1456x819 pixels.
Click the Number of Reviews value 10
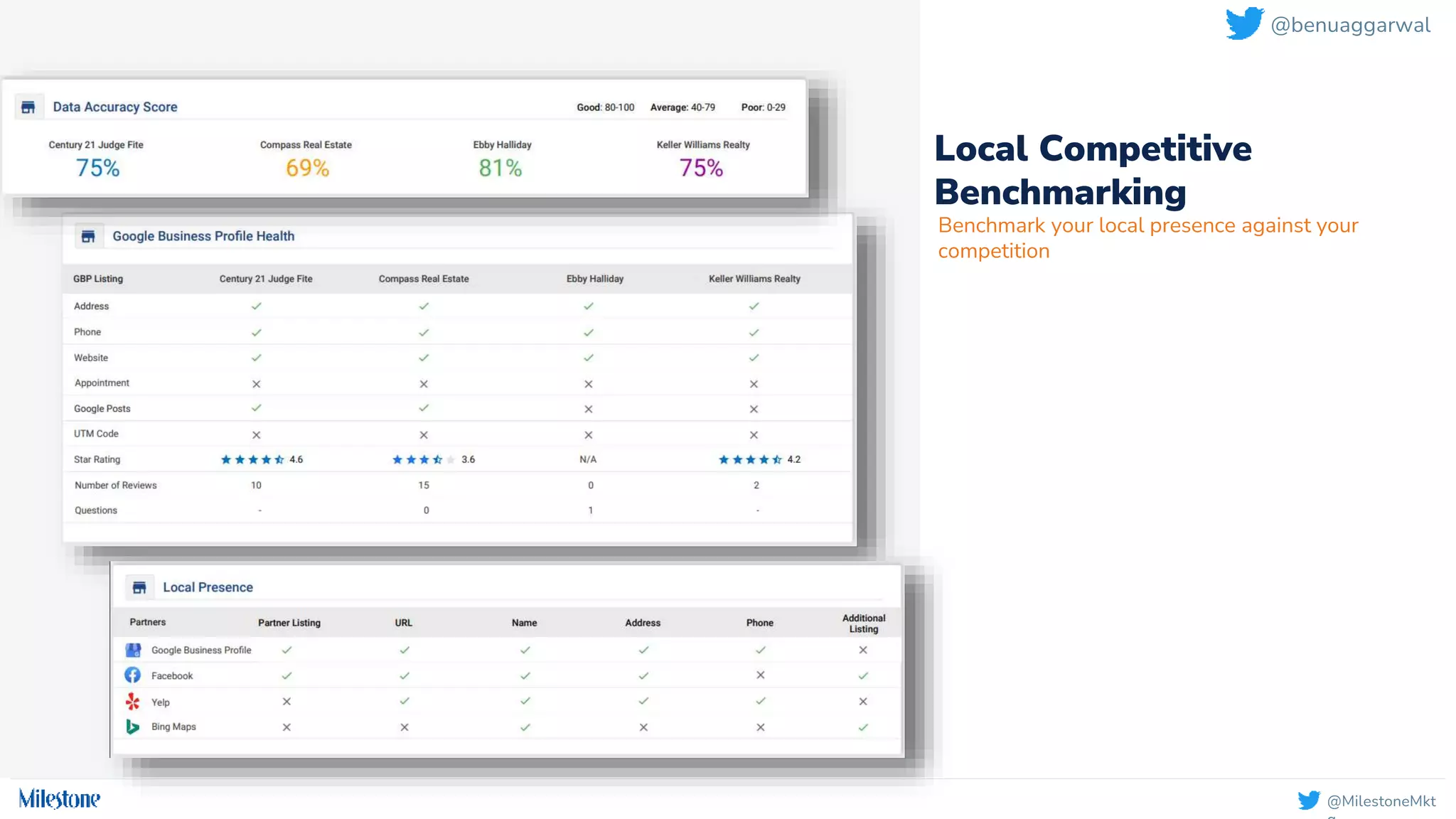tap(256, 486)
